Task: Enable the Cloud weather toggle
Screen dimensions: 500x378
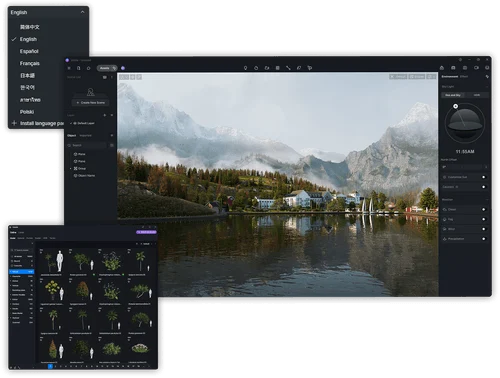Action: (x=484, y=209)
